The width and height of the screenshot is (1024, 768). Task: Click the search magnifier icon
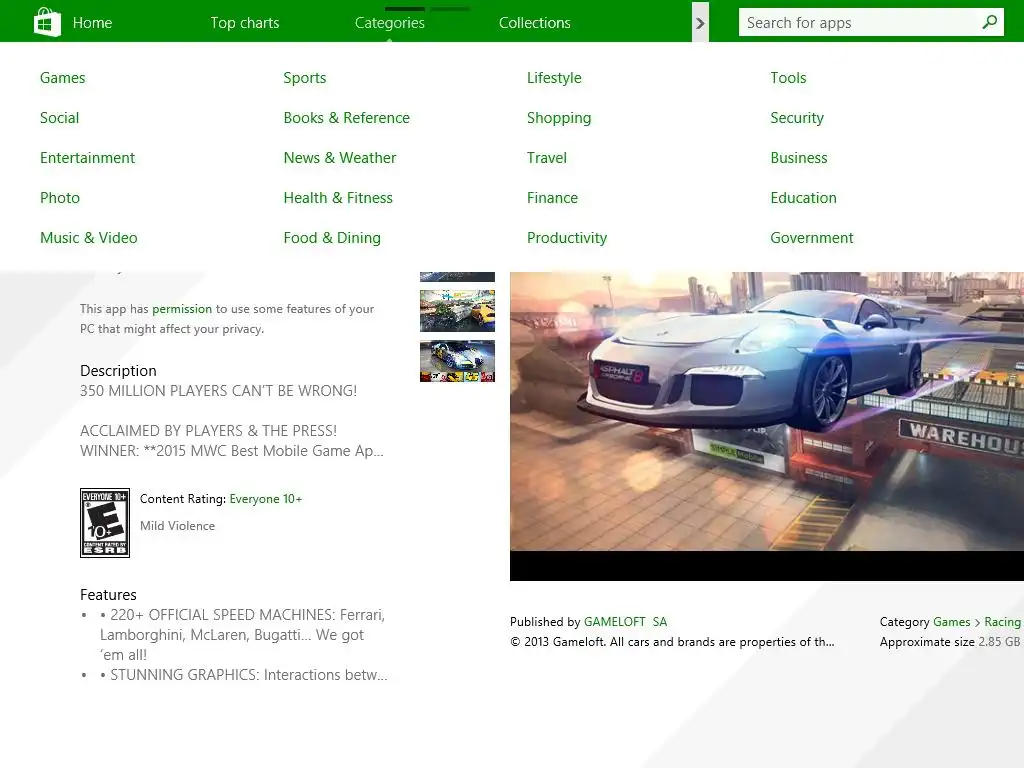[989, 22]
